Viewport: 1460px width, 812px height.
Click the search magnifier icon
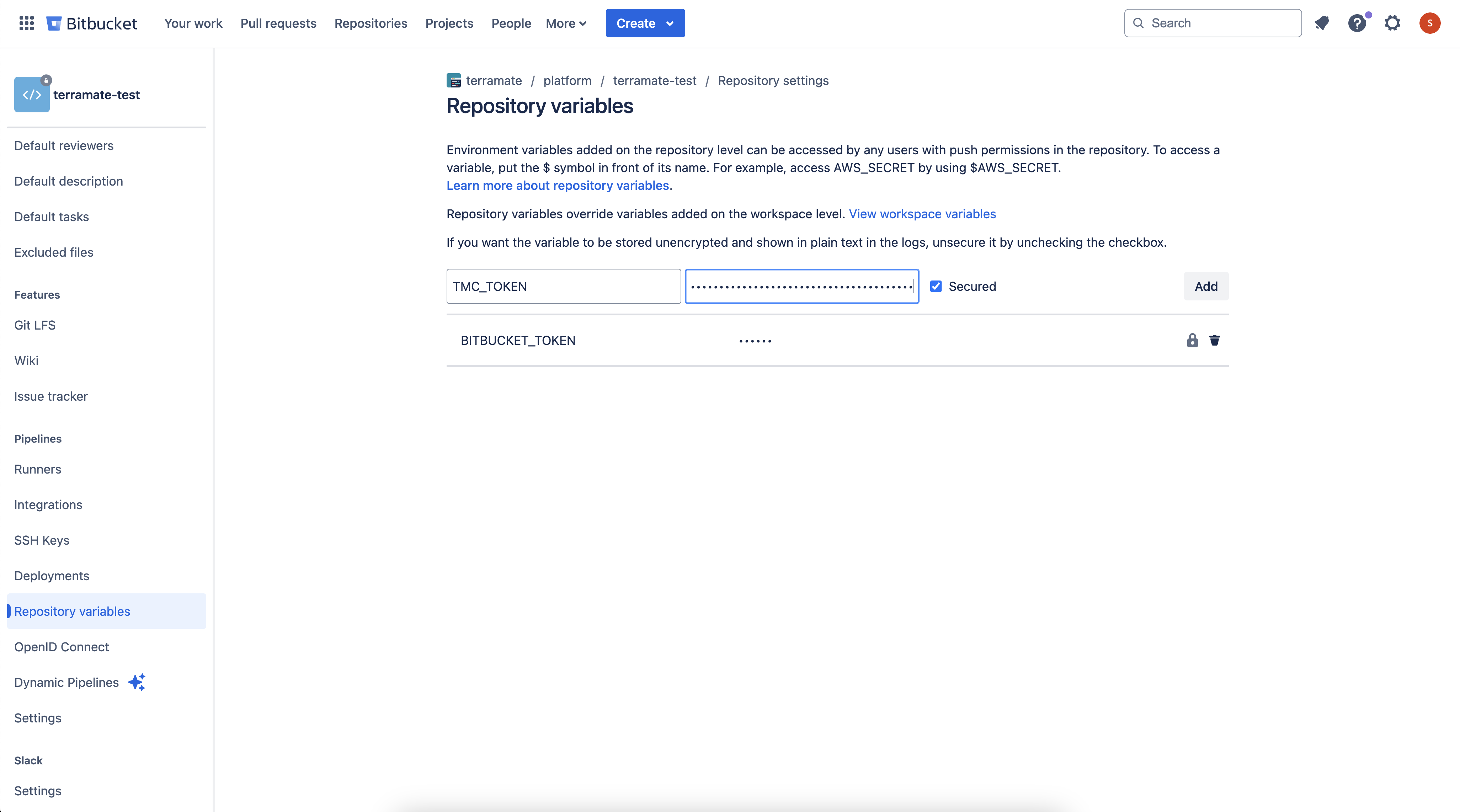(1138, 23)
